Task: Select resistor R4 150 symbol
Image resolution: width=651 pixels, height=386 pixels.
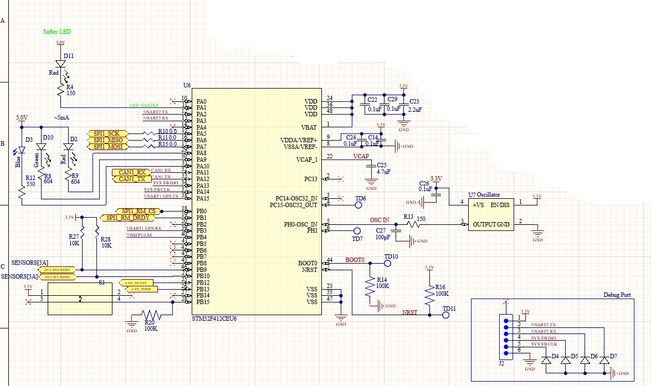Action: [61, 89]
